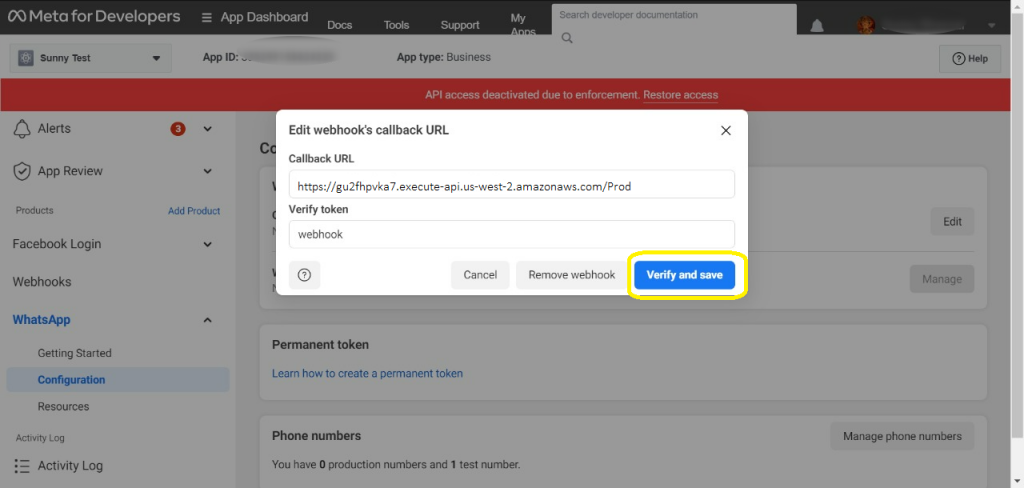This screenshot has width=1024, height=488.
Task: Select Getting Started under WhatsApp
Action: [75, 353]
